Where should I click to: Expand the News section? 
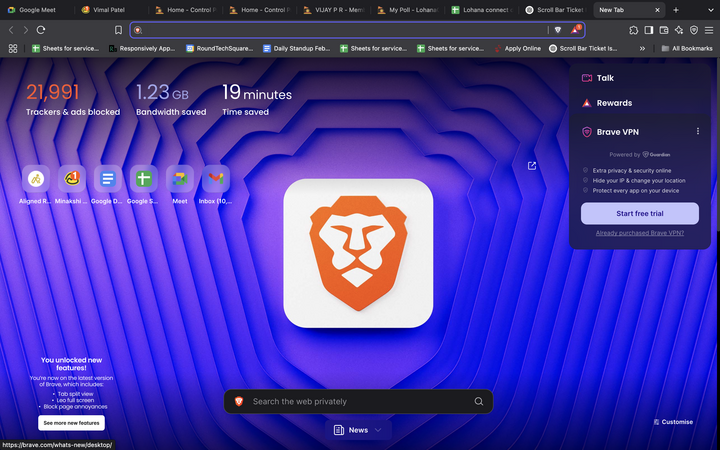pos(358,430)
